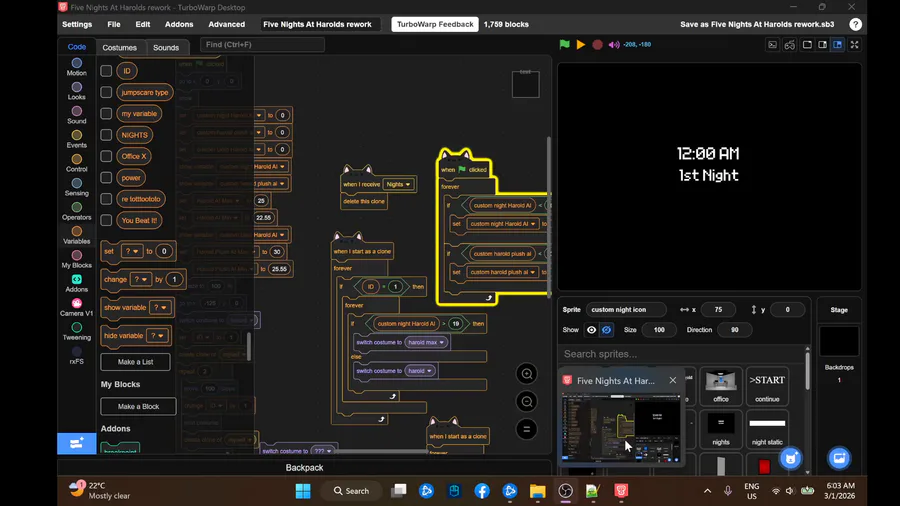Open dropdown in hide variable block
Viewport: 900px width, 506px height.
pyautogui.click(x=157, y=336)
